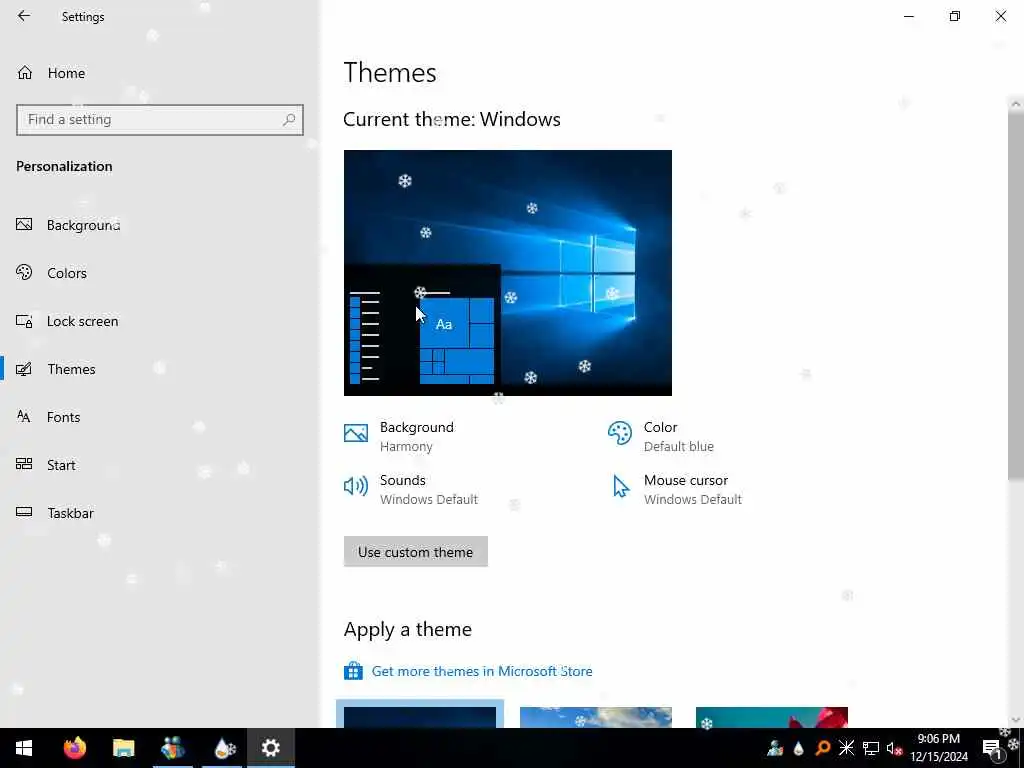Click the people figures tray icon

click(x=775, y=748)
